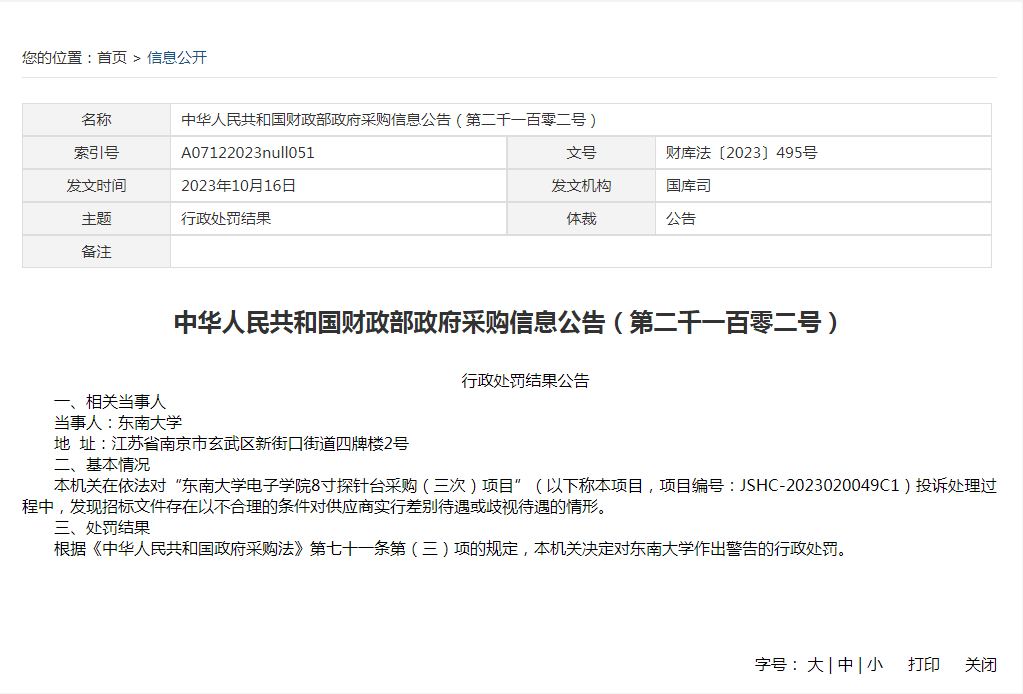The image size is (1023, 694).
Task: Click project number JSHC-2023020049C1
Action: (x=819, y=486)
